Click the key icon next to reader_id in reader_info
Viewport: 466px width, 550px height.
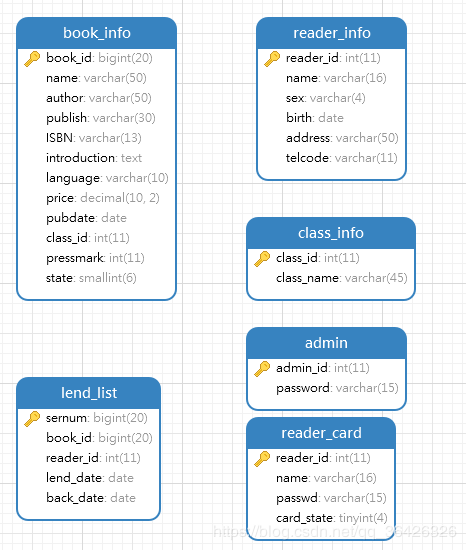[x=272, y=58]
